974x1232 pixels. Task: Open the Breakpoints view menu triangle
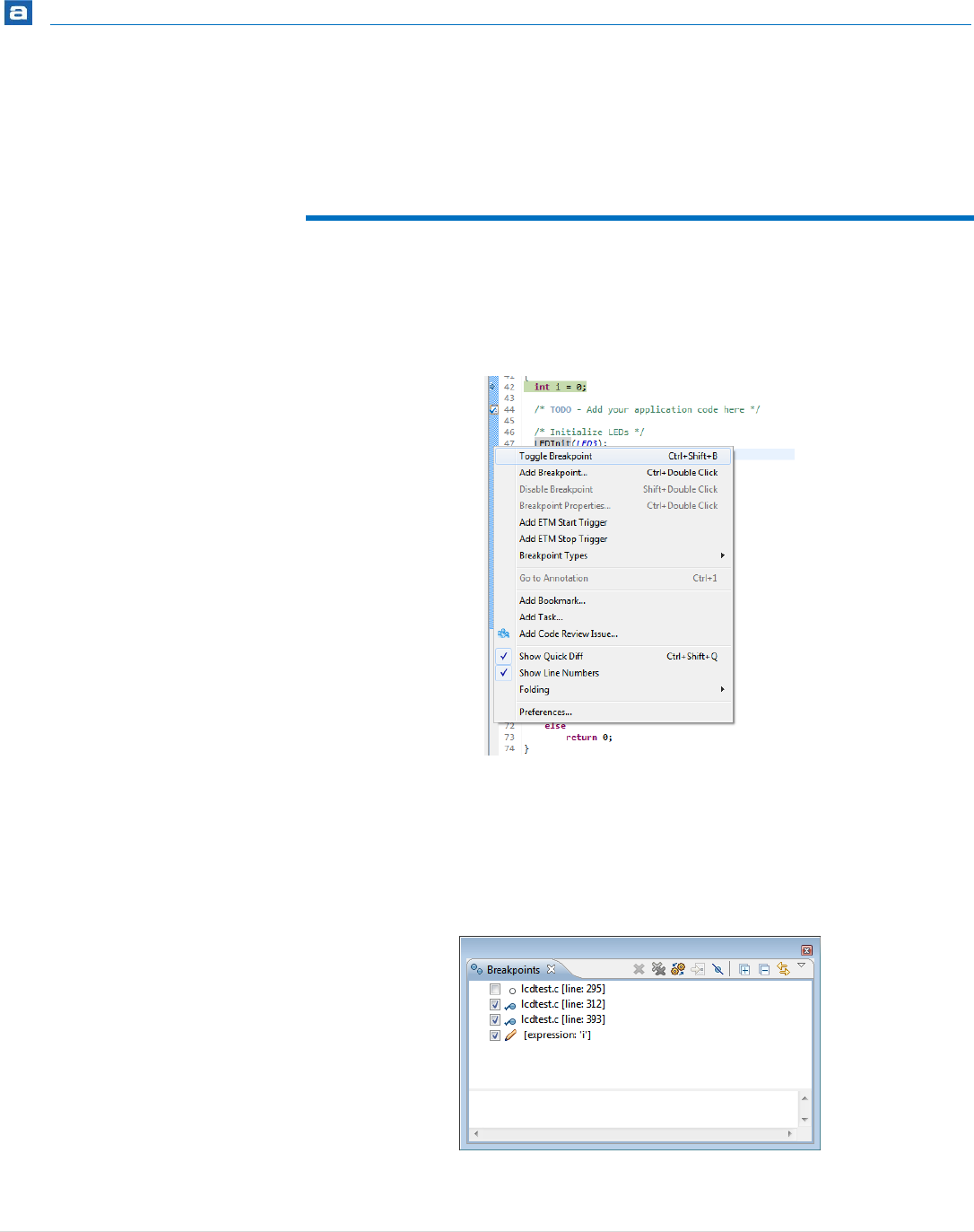point(802,966)
